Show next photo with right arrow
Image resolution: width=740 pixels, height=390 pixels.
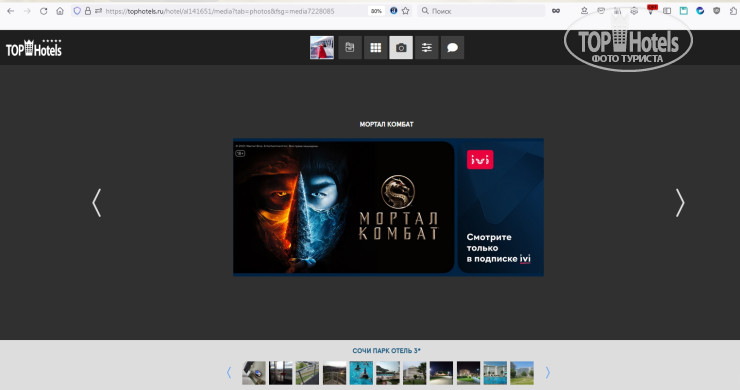click(680, 203)
